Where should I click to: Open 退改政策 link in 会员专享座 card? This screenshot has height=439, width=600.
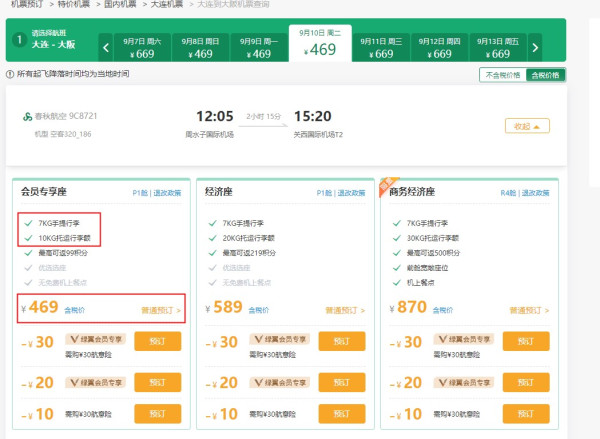(x=167, y=193)
